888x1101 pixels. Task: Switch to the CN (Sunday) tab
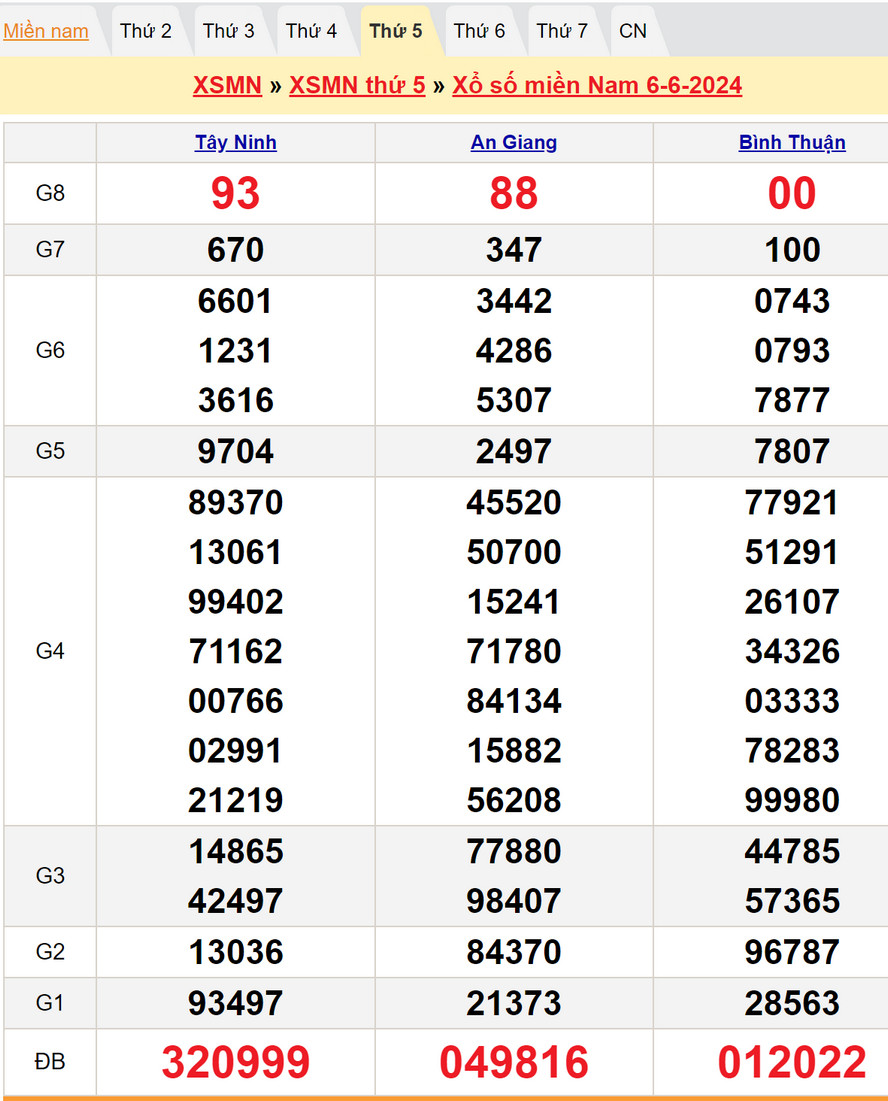(x=633, y=31)
